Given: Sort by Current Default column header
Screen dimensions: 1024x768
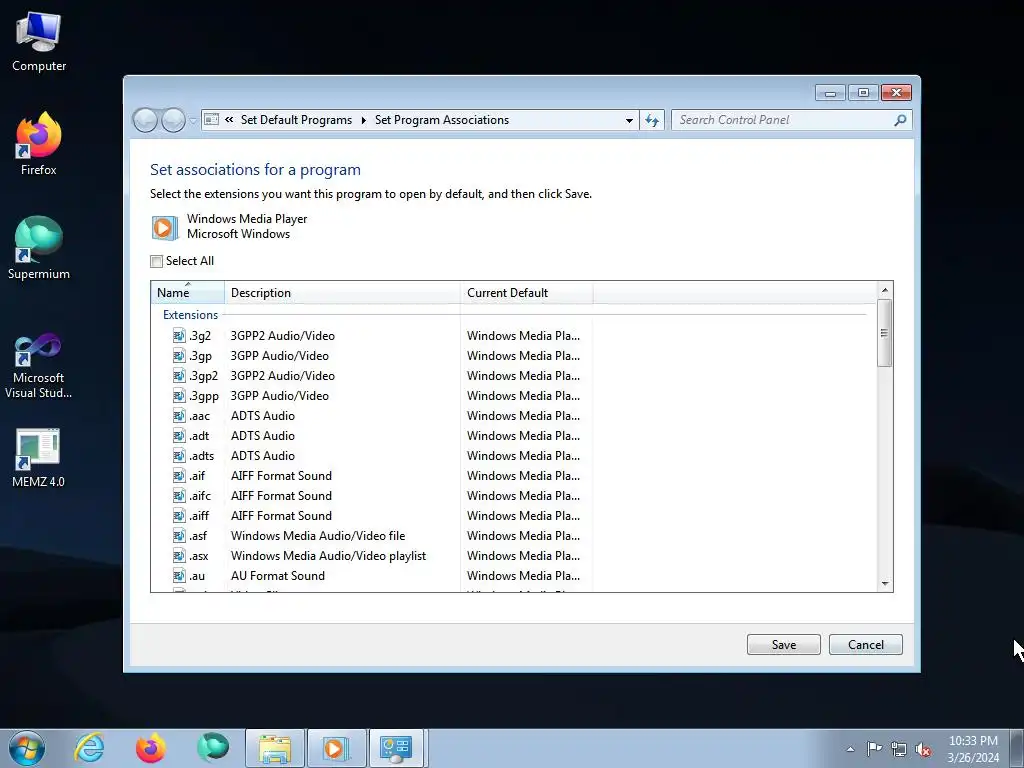Looking at the screenshot, I should [527, 293].
